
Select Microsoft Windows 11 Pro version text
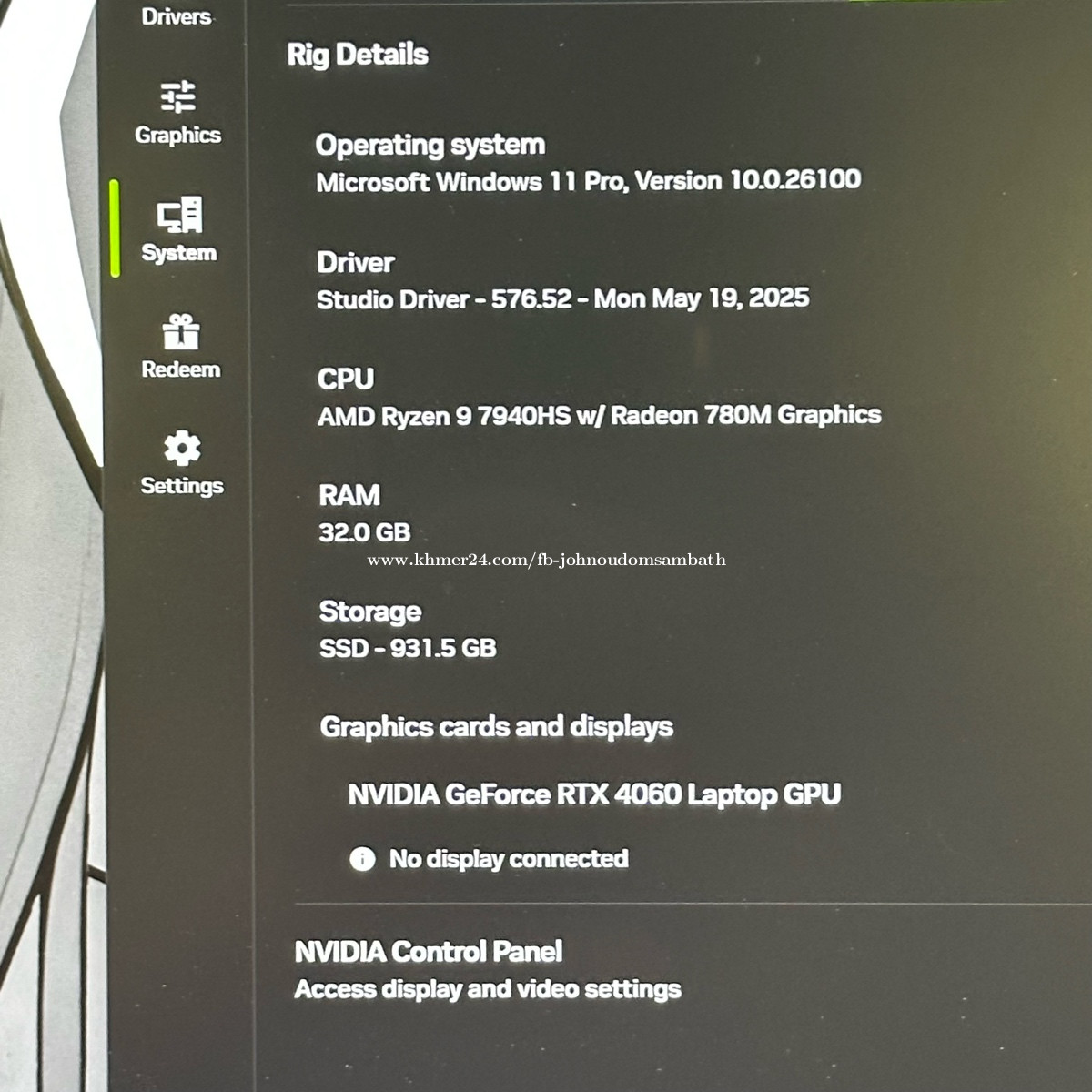pyautogui.click(x=589, y=181)
